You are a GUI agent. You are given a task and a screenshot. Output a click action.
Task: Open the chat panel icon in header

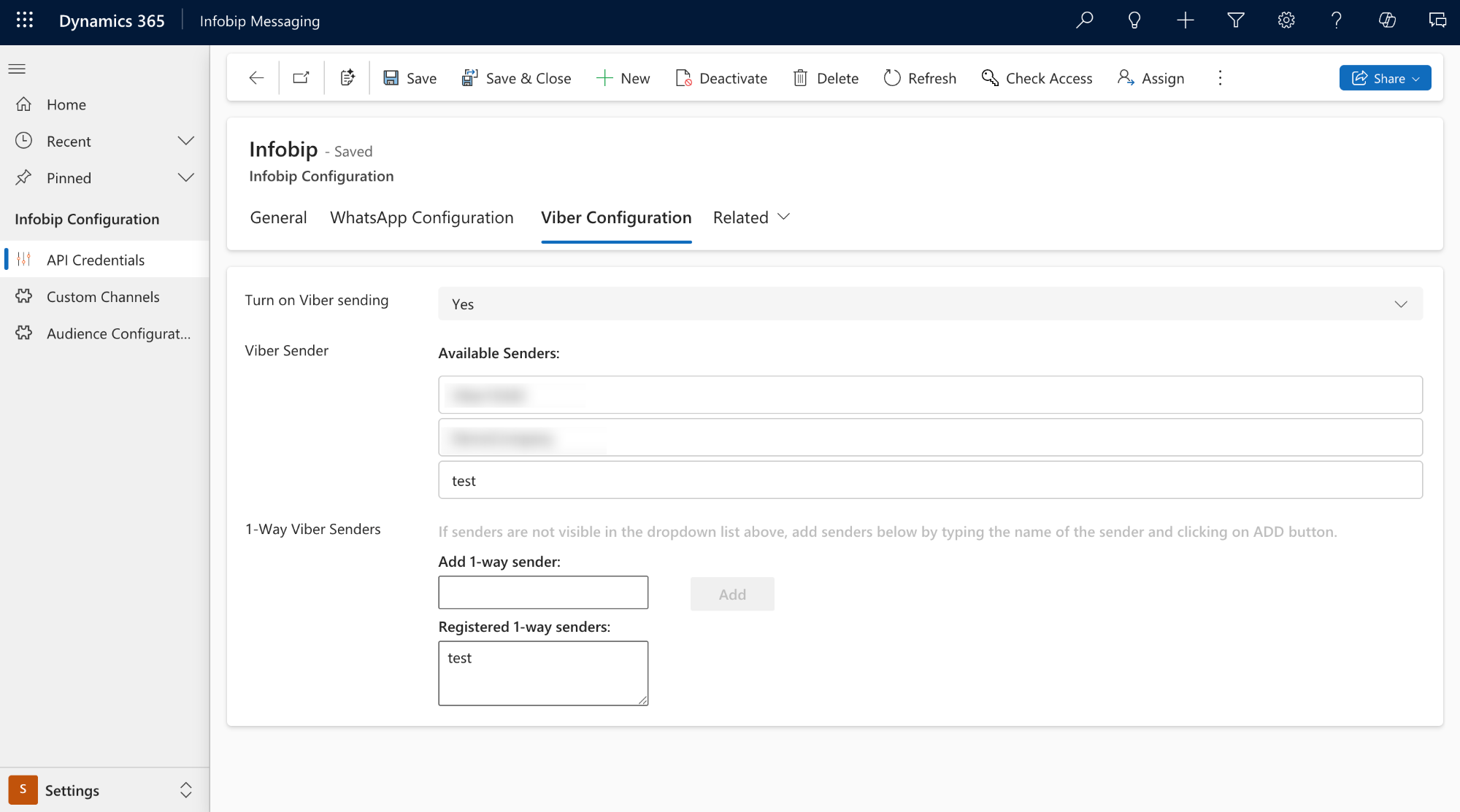[x=1437, y=20]
